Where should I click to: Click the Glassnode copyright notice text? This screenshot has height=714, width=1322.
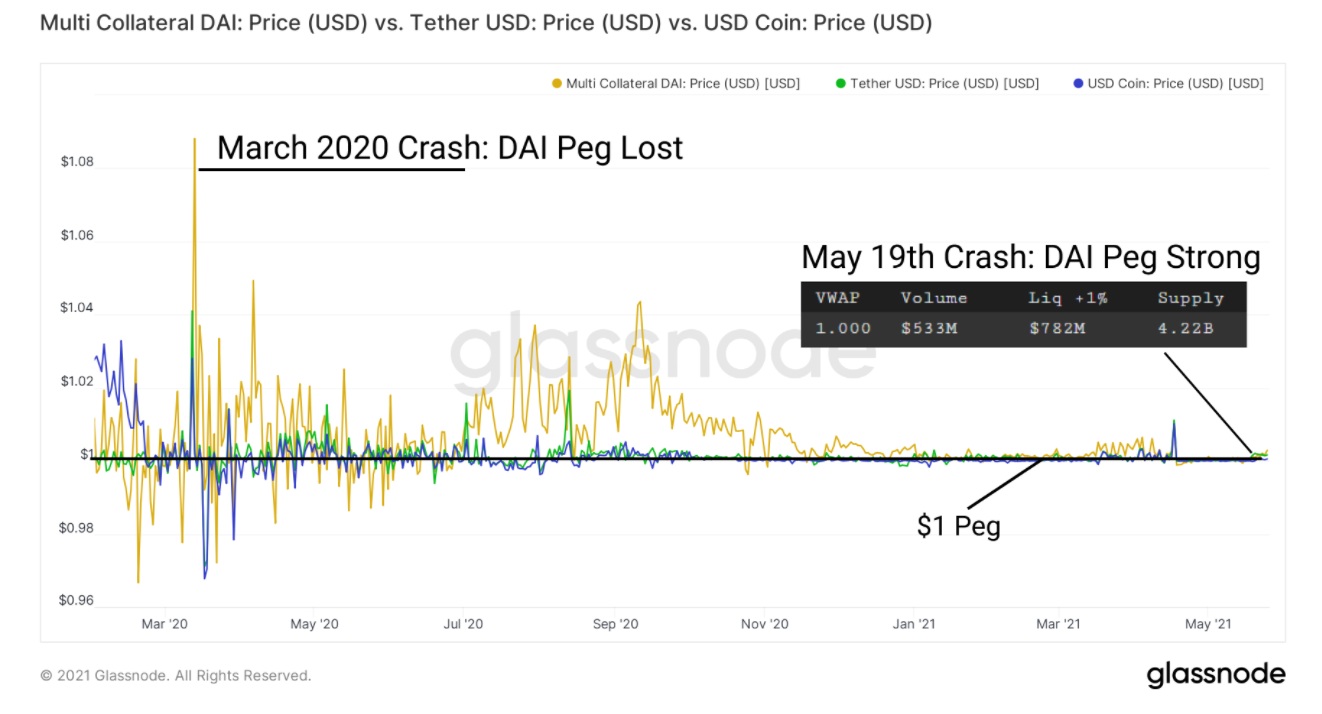click(x=176, y=676)
